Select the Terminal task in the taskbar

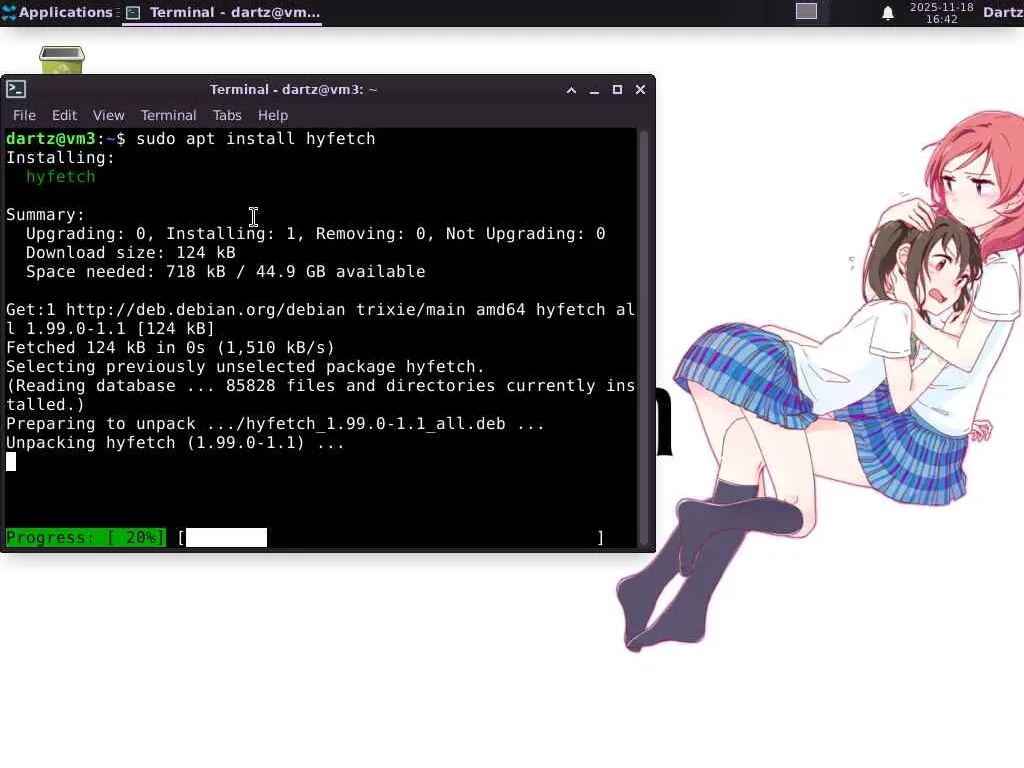coord(222,12)
